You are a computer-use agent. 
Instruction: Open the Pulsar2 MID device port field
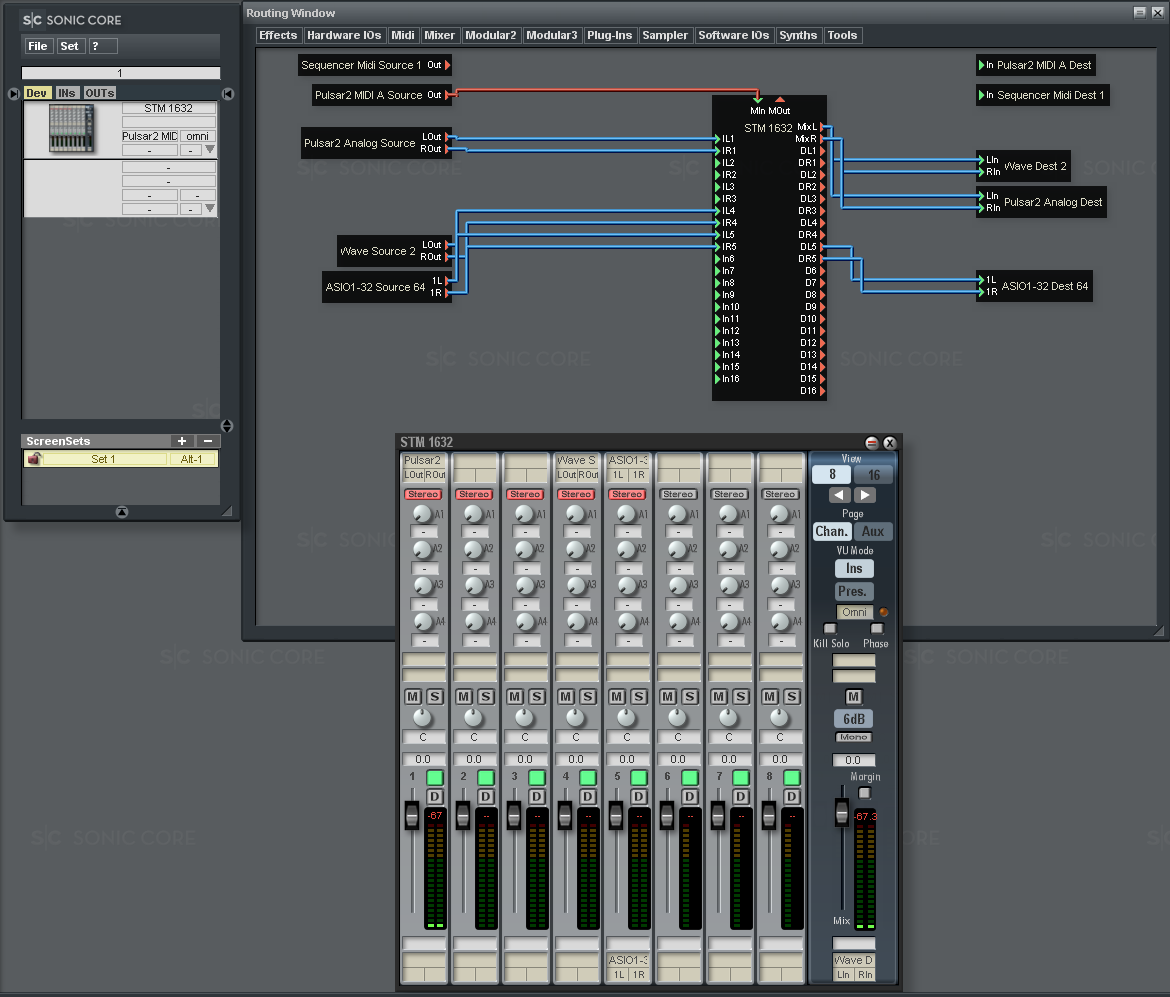coord(149,136)
